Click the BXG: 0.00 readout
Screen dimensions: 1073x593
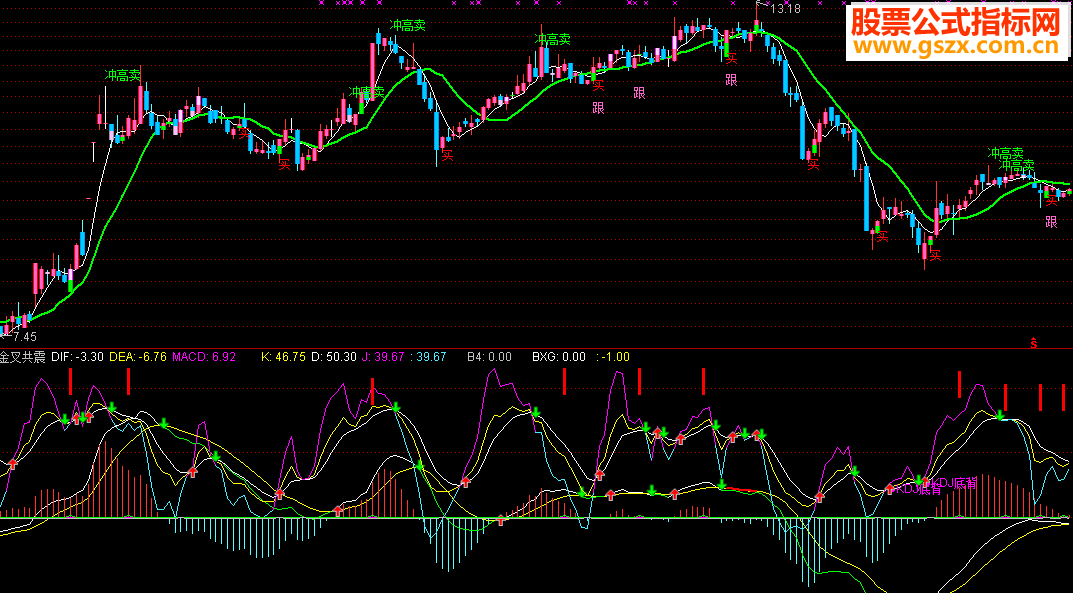559,356
